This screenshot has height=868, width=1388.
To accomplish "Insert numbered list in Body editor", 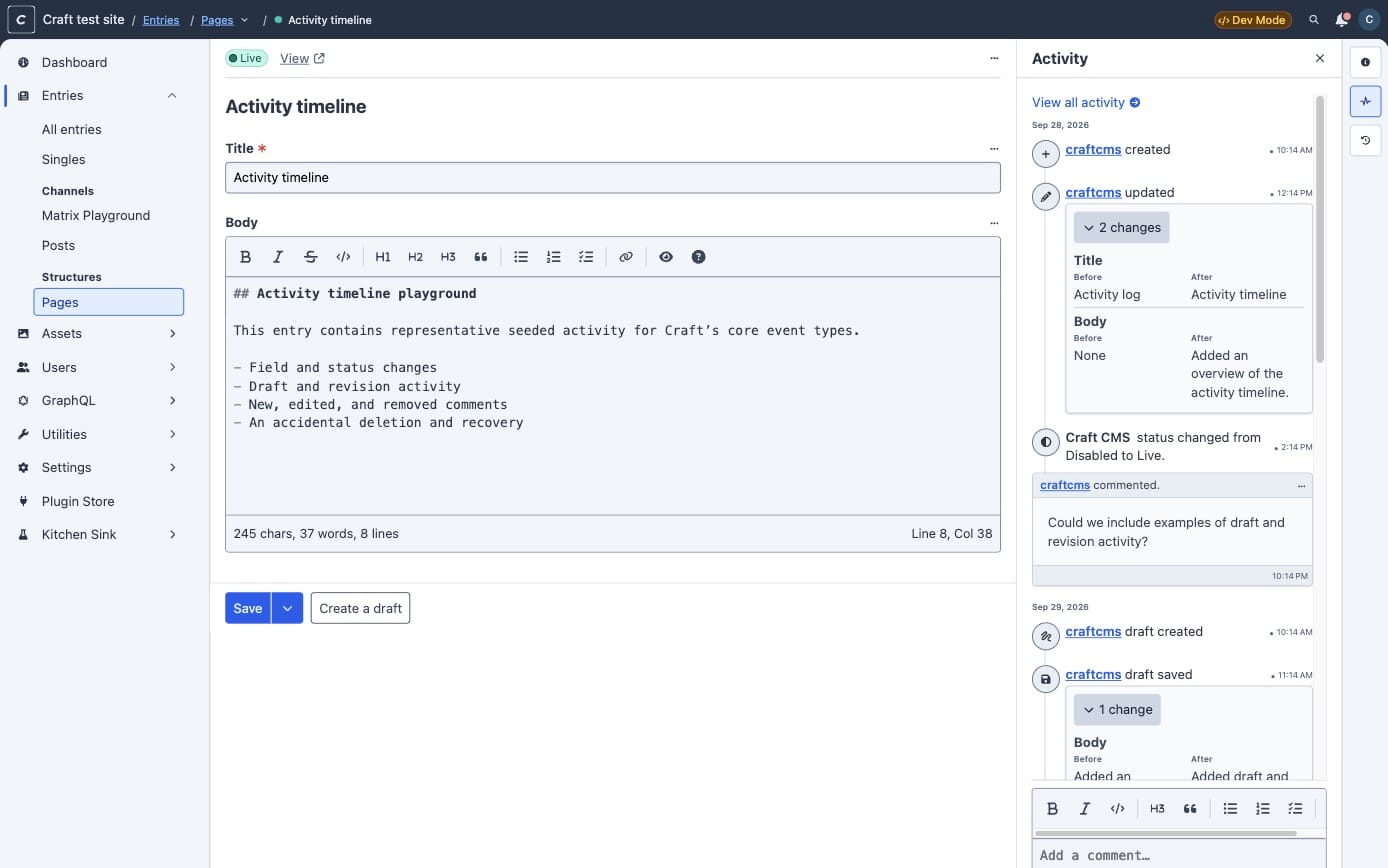I will coord(554,257).
